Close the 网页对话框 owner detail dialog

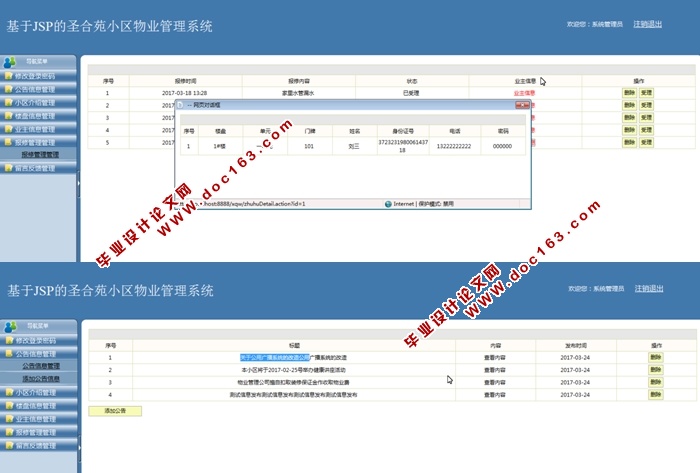pos(522,105)
